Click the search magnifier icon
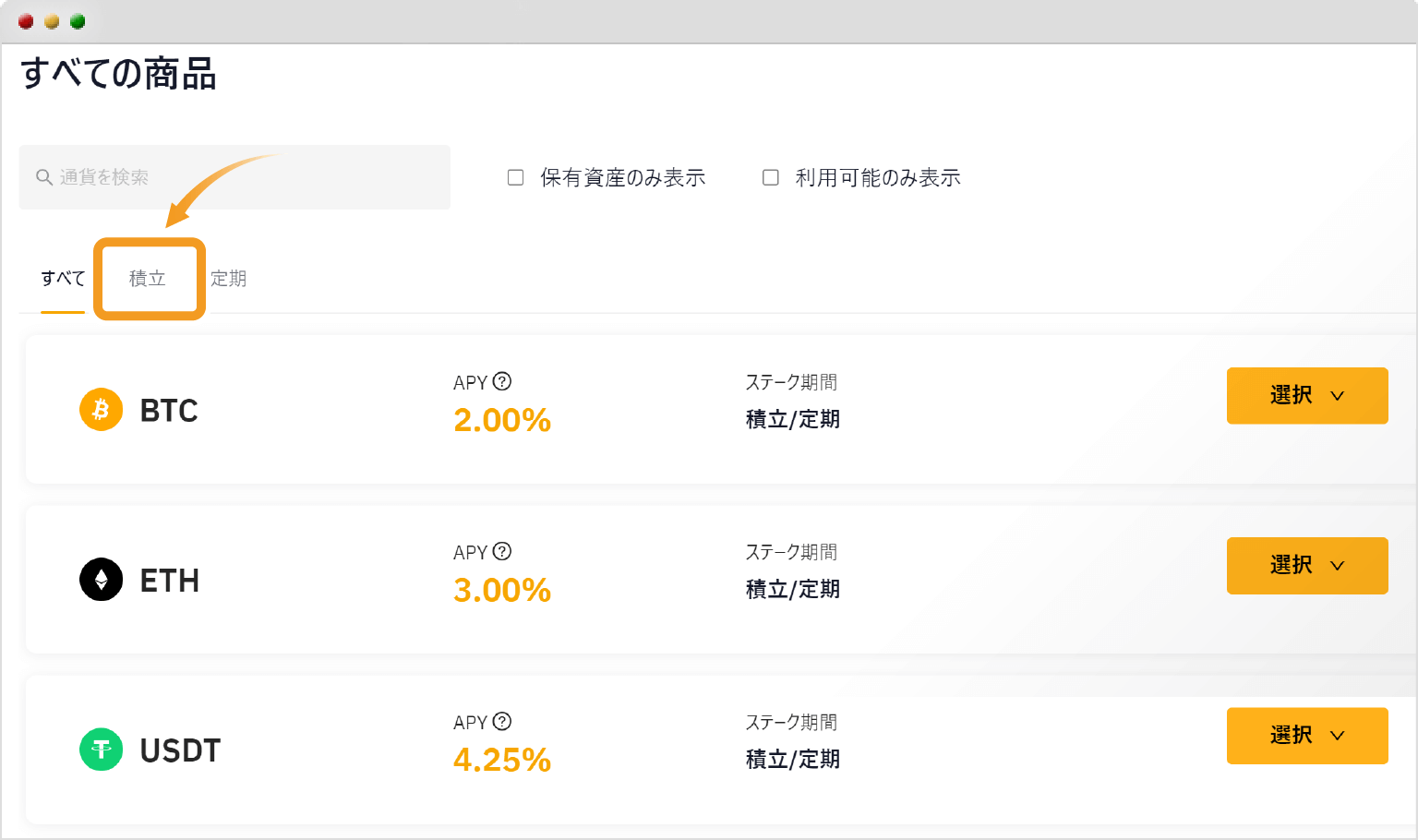 44,176
